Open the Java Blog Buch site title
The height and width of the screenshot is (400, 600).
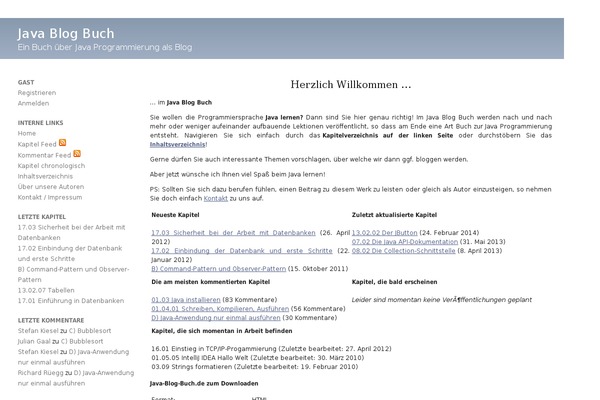(66, 34)
